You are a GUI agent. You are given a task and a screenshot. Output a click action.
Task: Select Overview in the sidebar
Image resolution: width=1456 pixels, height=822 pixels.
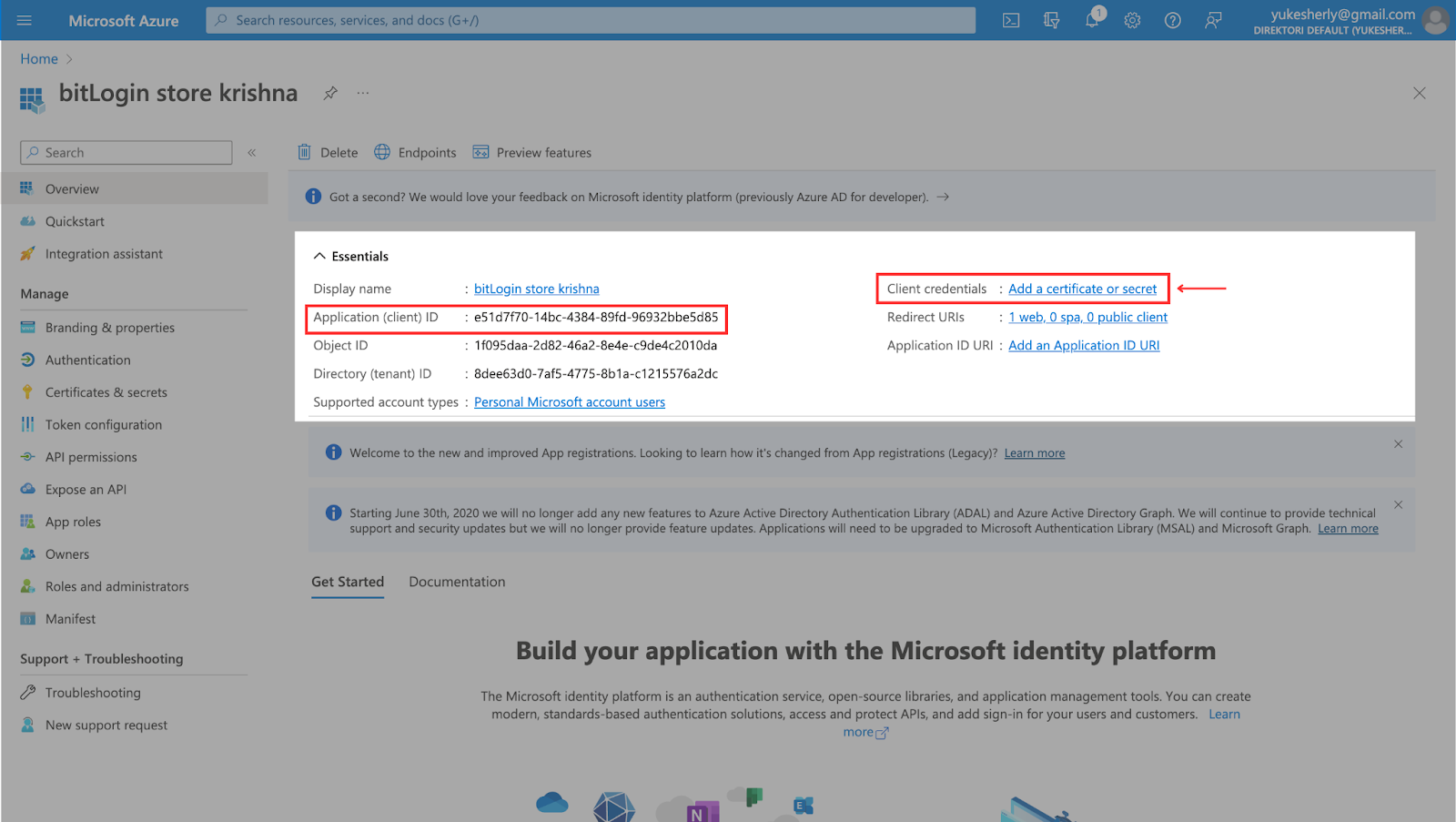135,189
